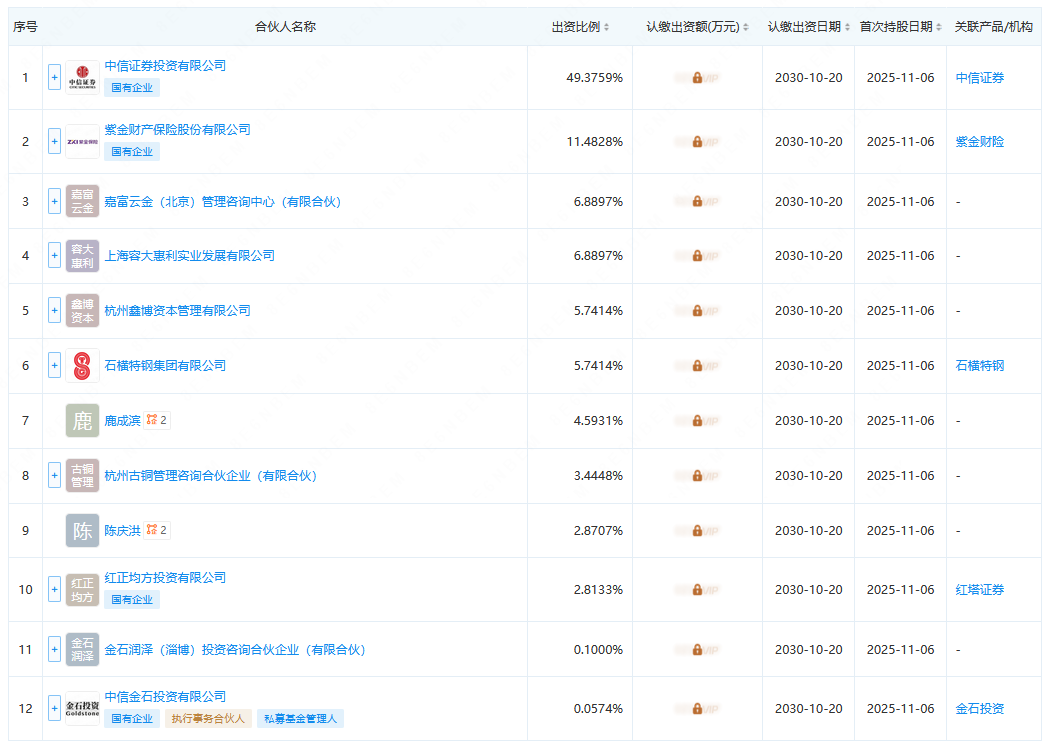Image resolution: width=1050 pixels, height=751 pixels.
Task: Click the VIP lock icon for 陈庆洪
Action: pyautogui.click(x=697, y=531)
